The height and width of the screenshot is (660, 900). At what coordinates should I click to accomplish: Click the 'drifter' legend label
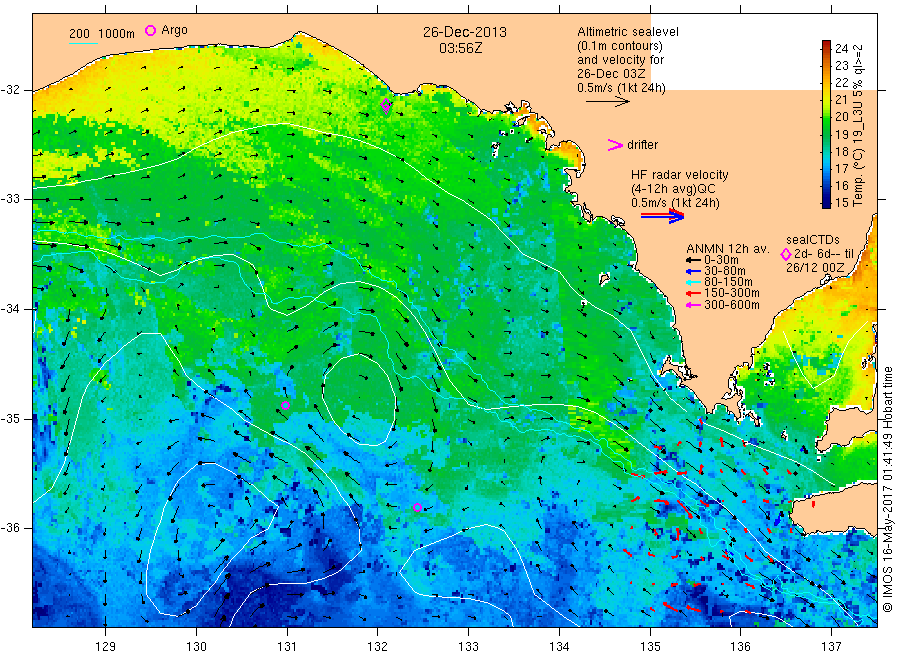click(x=642, y=145)
